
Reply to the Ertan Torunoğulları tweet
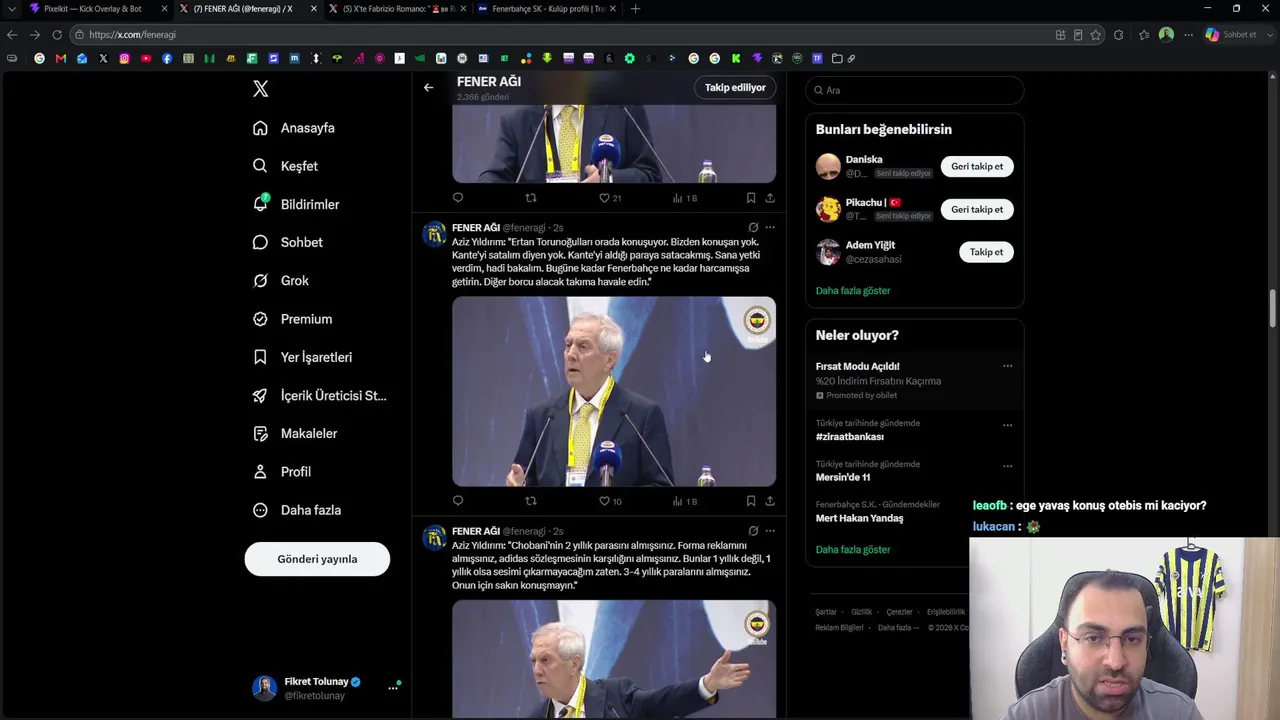tap(458, 501)
